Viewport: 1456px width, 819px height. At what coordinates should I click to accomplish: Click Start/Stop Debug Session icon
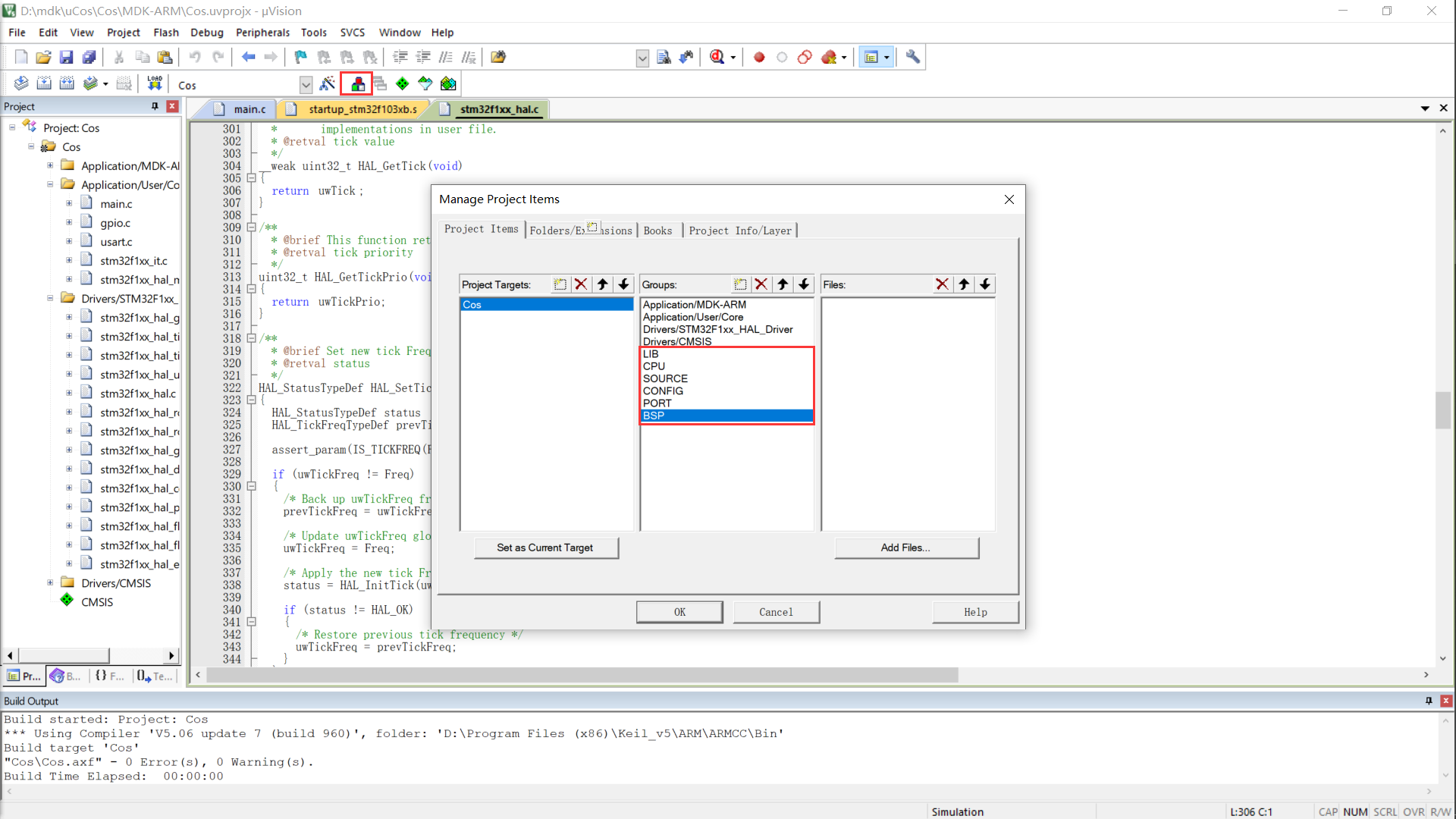coord(717,57)
